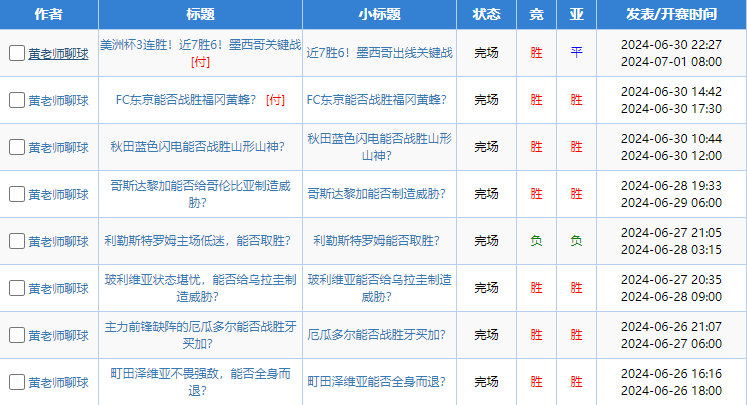Screen dimensions: 747x405
Task: Open author 黄老师聊球 in 利勒斯特罗姆 row
Action: [x=58, y=242]
